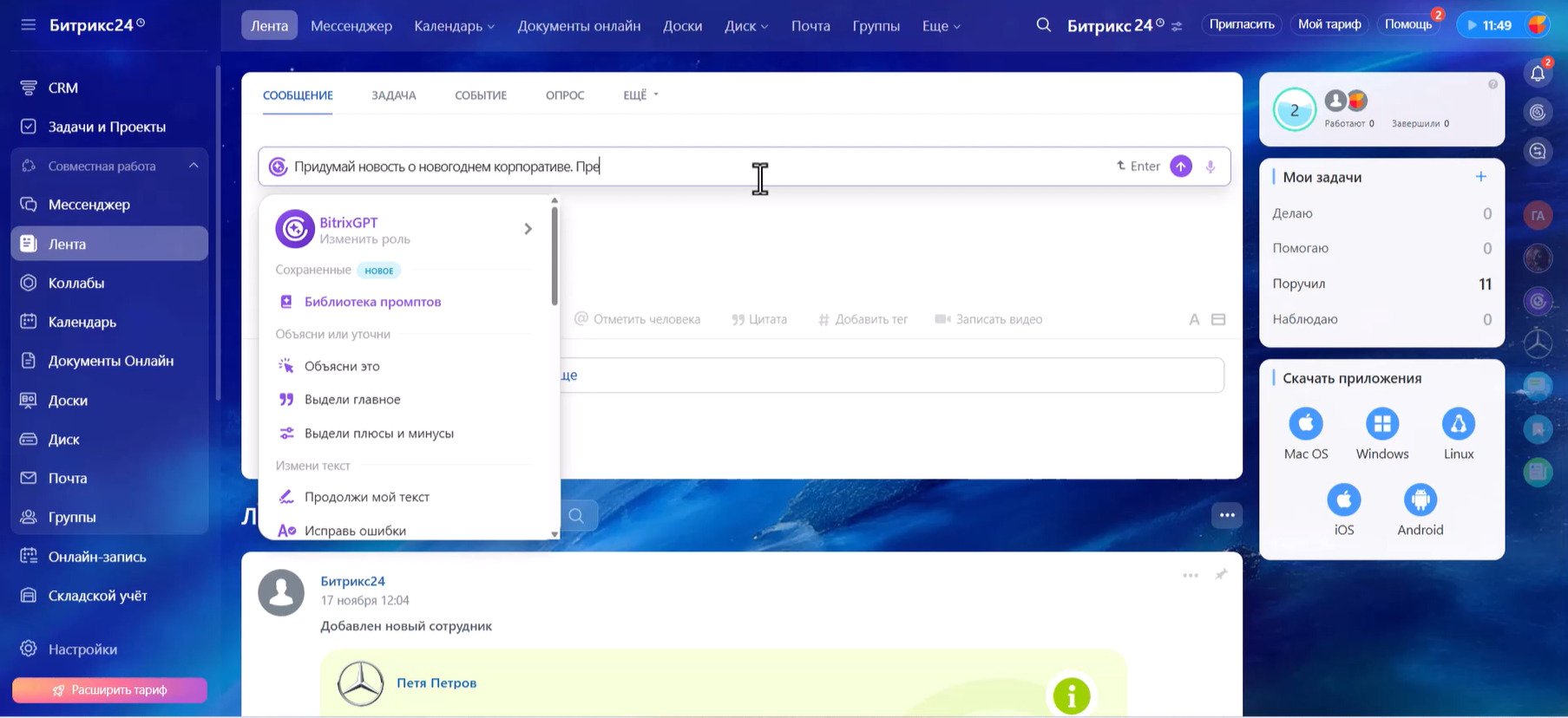Screen dimensions: 1568x718
Task: Collapse the Совместная работа section
Action: (x=194, y=166)
